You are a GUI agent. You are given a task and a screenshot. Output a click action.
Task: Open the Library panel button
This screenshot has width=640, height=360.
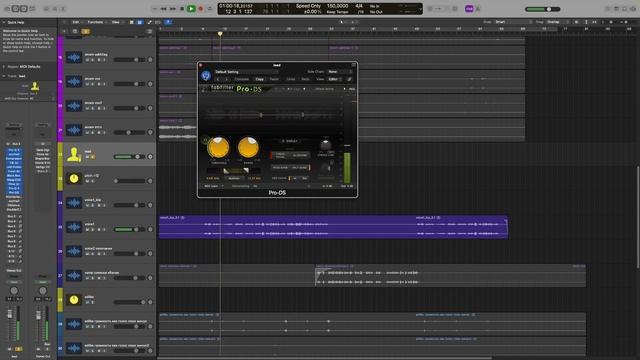(7, 9)
